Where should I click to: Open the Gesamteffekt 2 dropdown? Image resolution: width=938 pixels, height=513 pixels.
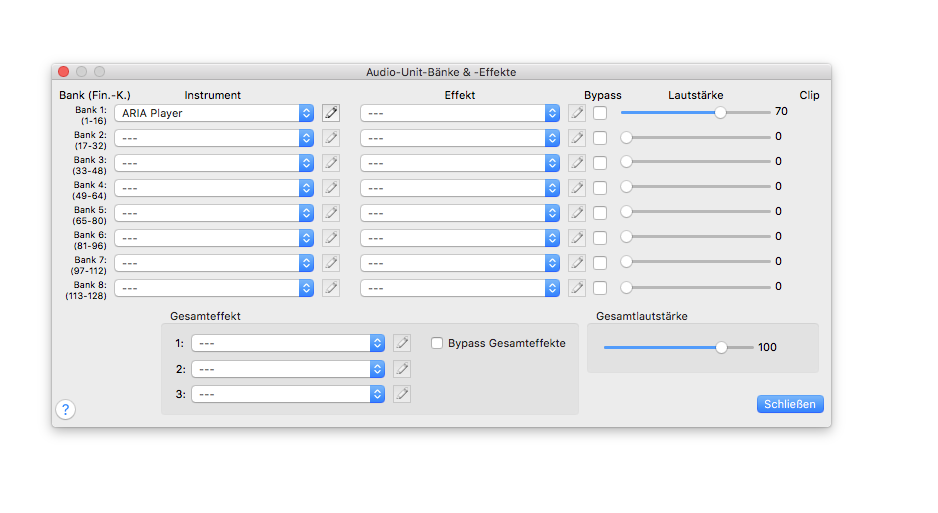[288, 369]
